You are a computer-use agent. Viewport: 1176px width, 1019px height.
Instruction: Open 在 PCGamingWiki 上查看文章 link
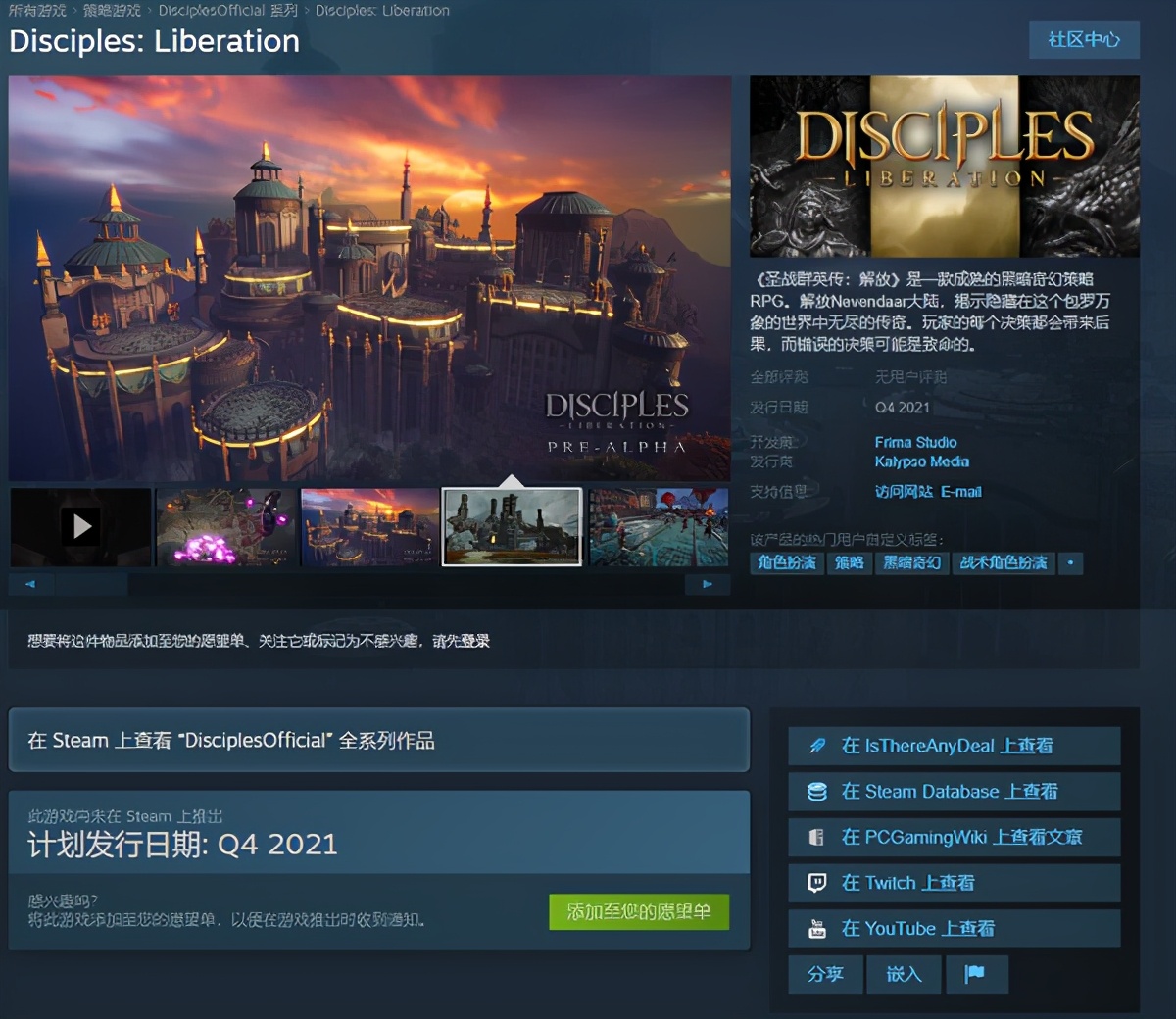click(955, 837)
